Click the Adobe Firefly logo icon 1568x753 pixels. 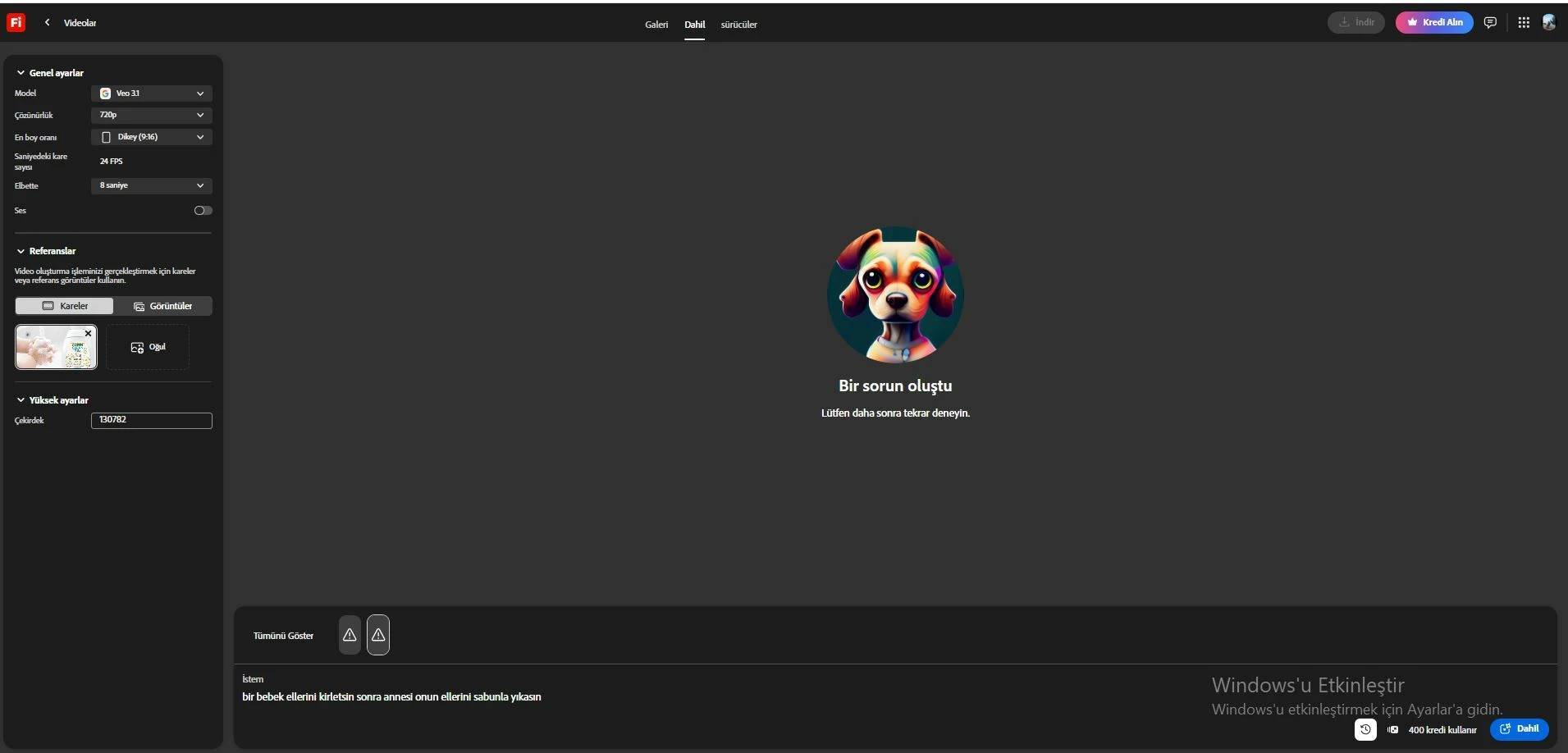16,23
